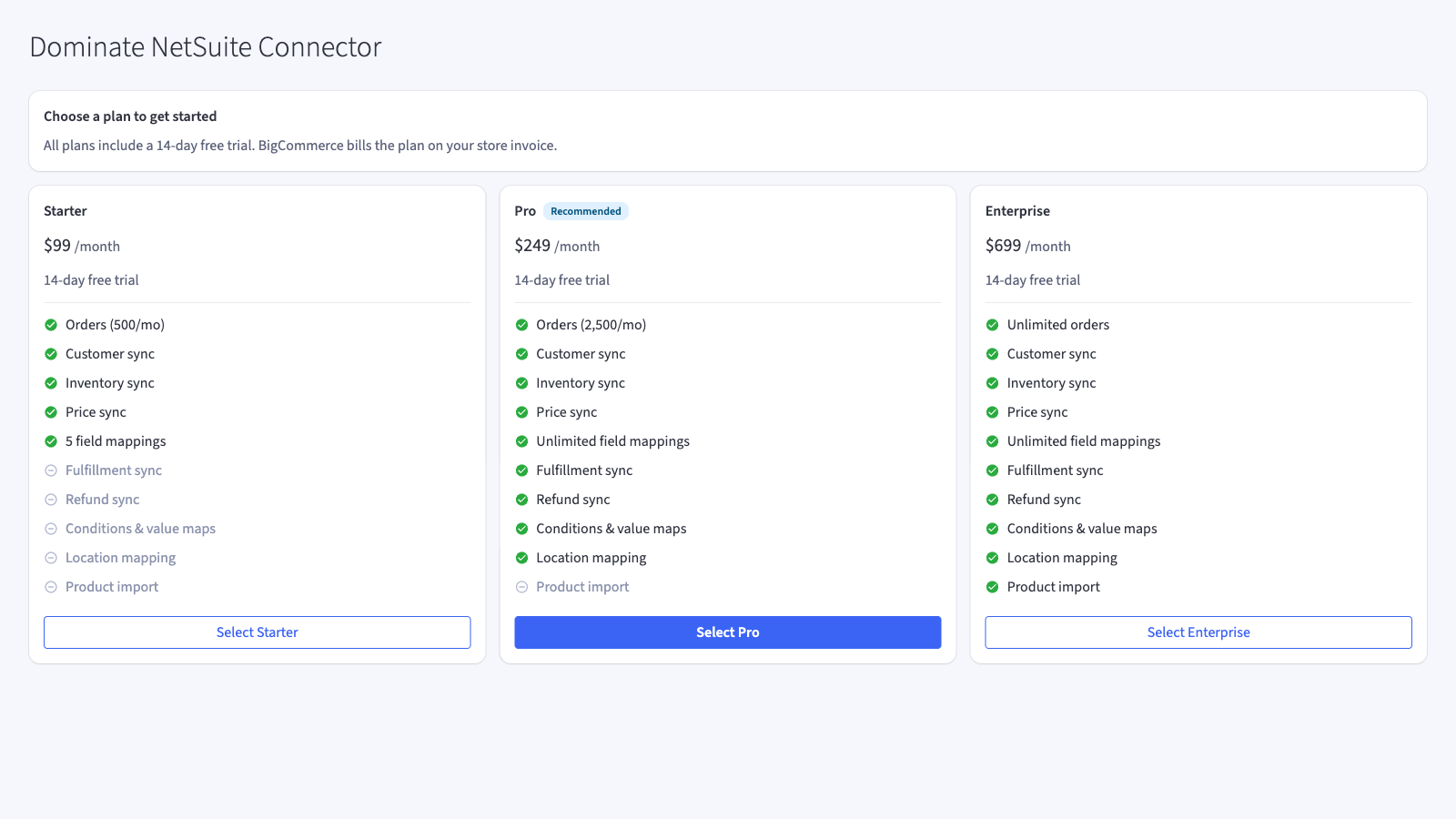Image resolution: width=1456 pixels, height=819 pixels.
Task: Click check icon beside Enterprise Fulfillment sync
Action: 992,470
